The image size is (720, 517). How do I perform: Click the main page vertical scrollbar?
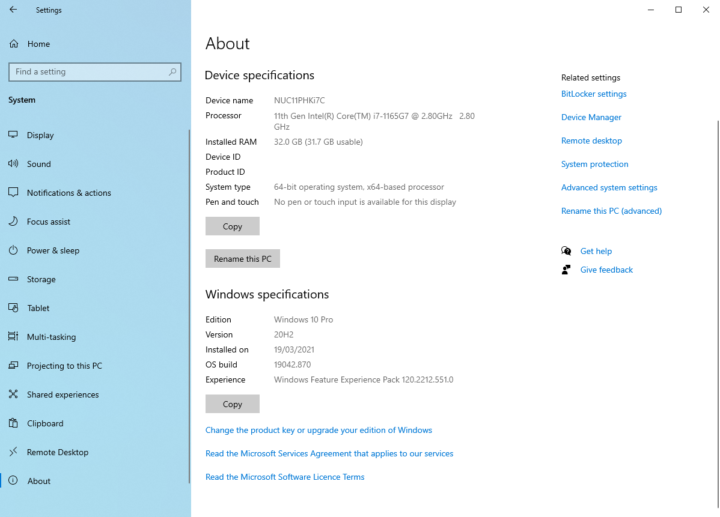click(x=717, y=312)
